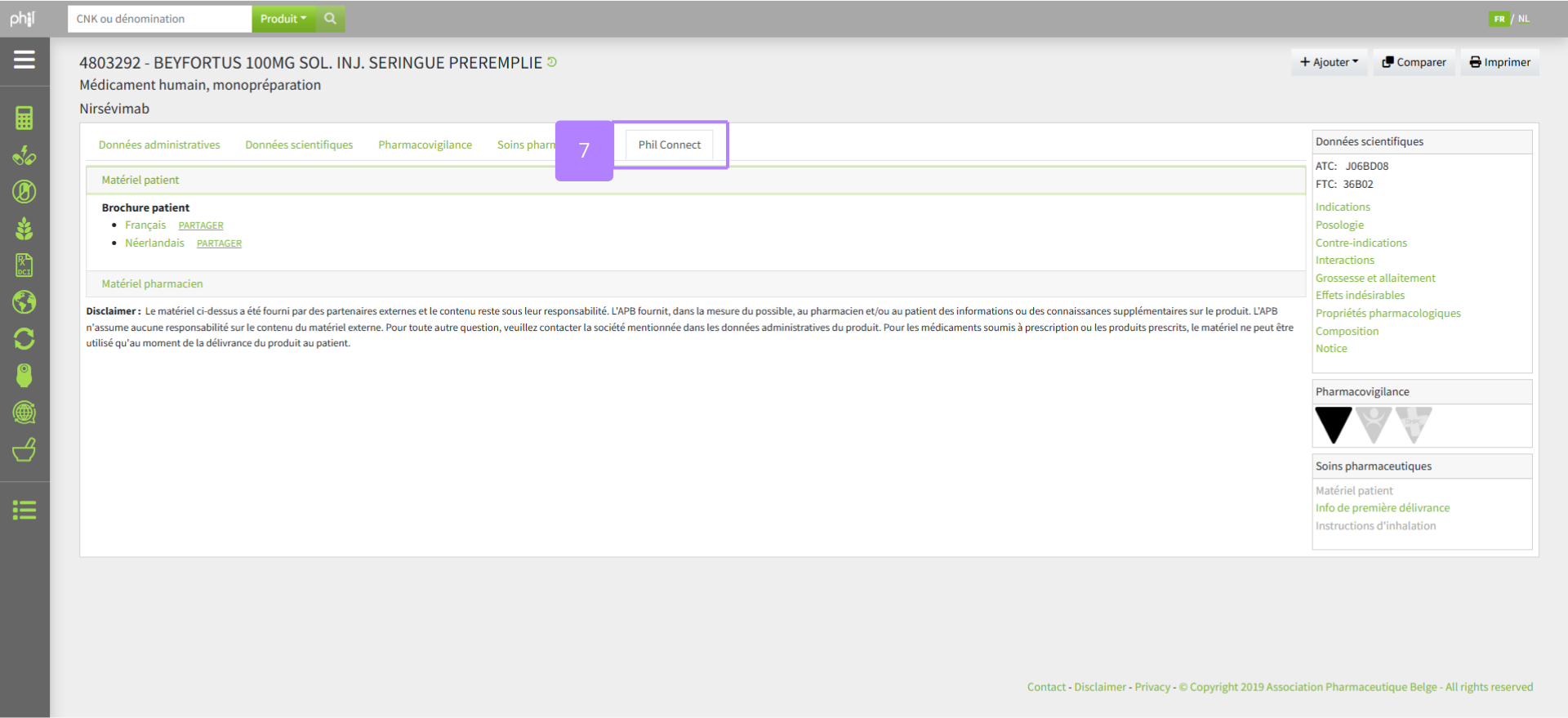Open the Interactions link

point(1345,260)
